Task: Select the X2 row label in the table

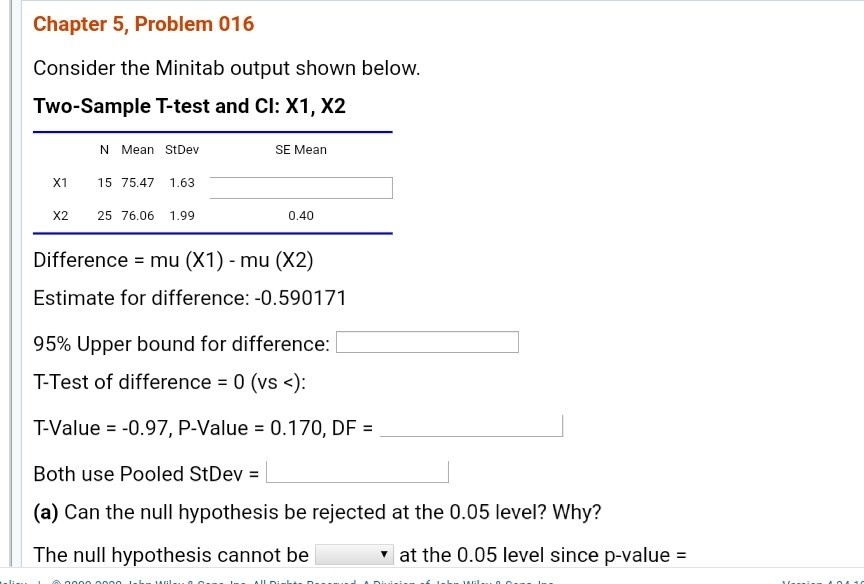Action: pos(60,215)
